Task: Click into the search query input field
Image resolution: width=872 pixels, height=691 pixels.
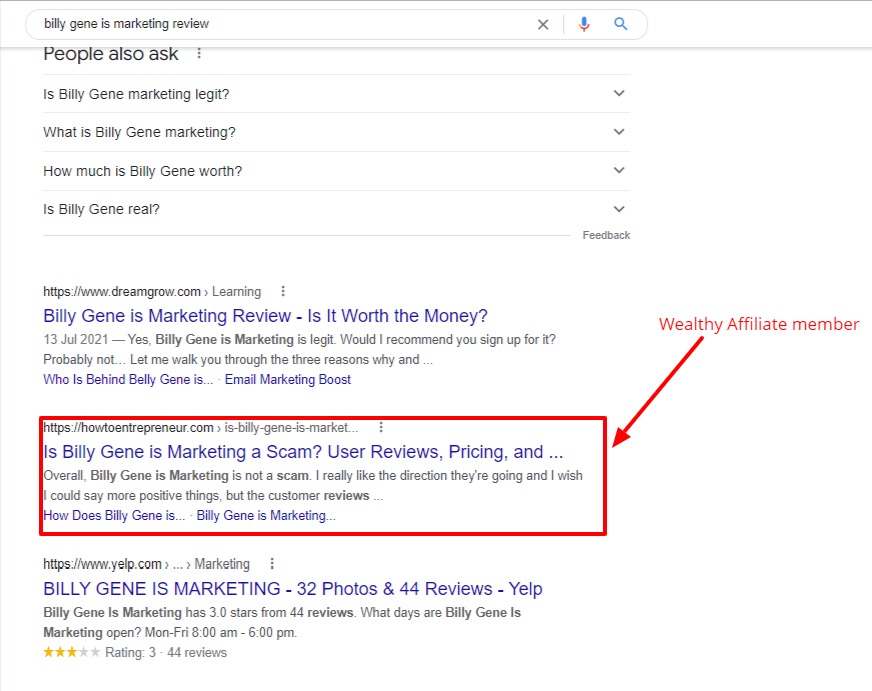Action: pos(284,24)
